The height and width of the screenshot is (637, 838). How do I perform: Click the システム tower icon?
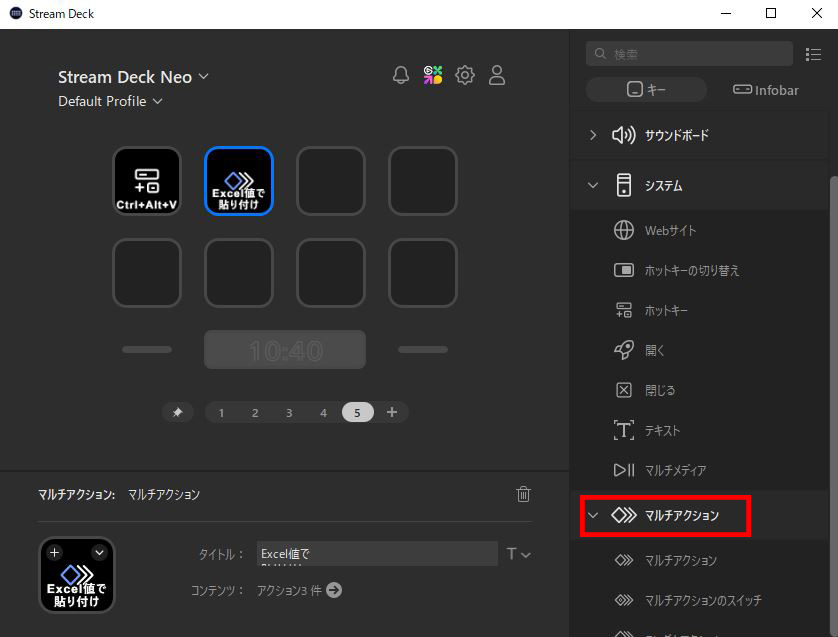click(x=624, y=185)
